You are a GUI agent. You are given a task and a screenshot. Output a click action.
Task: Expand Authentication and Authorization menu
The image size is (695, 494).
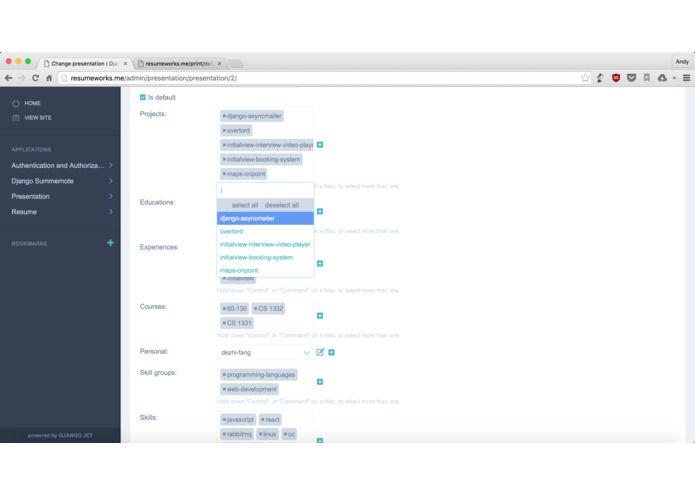[61, 165]
